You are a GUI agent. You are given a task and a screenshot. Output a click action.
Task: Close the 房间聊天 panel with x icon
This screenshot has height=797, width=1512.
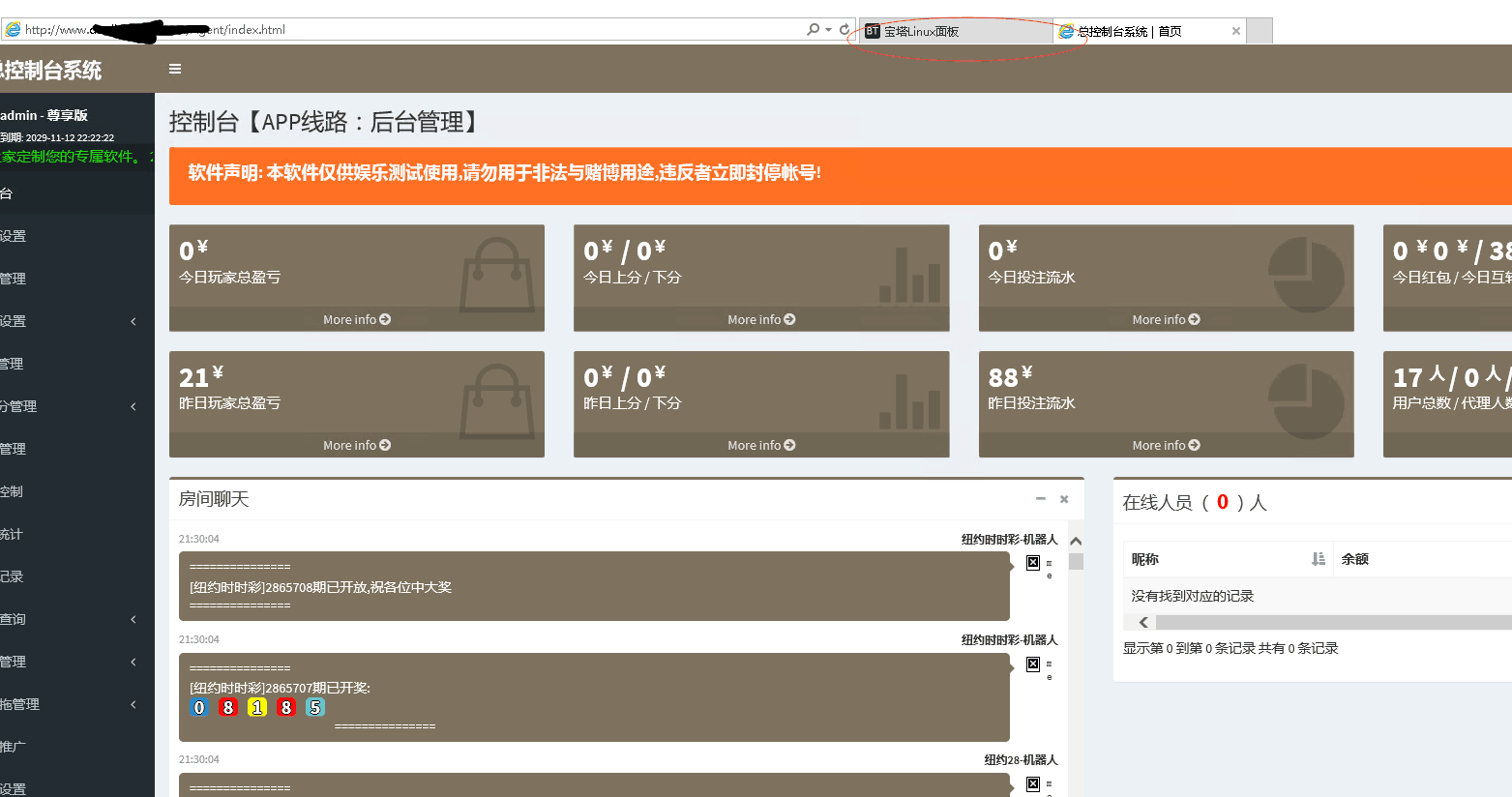(x=1064, y=499)
